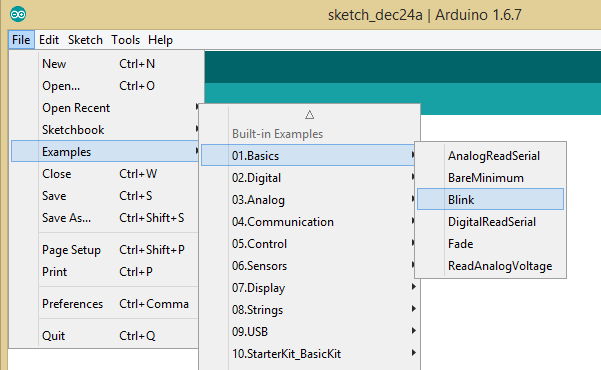Click the Arduino logo icon in title bar
Viewport: 601px width, 370px height.
point(18,15)
